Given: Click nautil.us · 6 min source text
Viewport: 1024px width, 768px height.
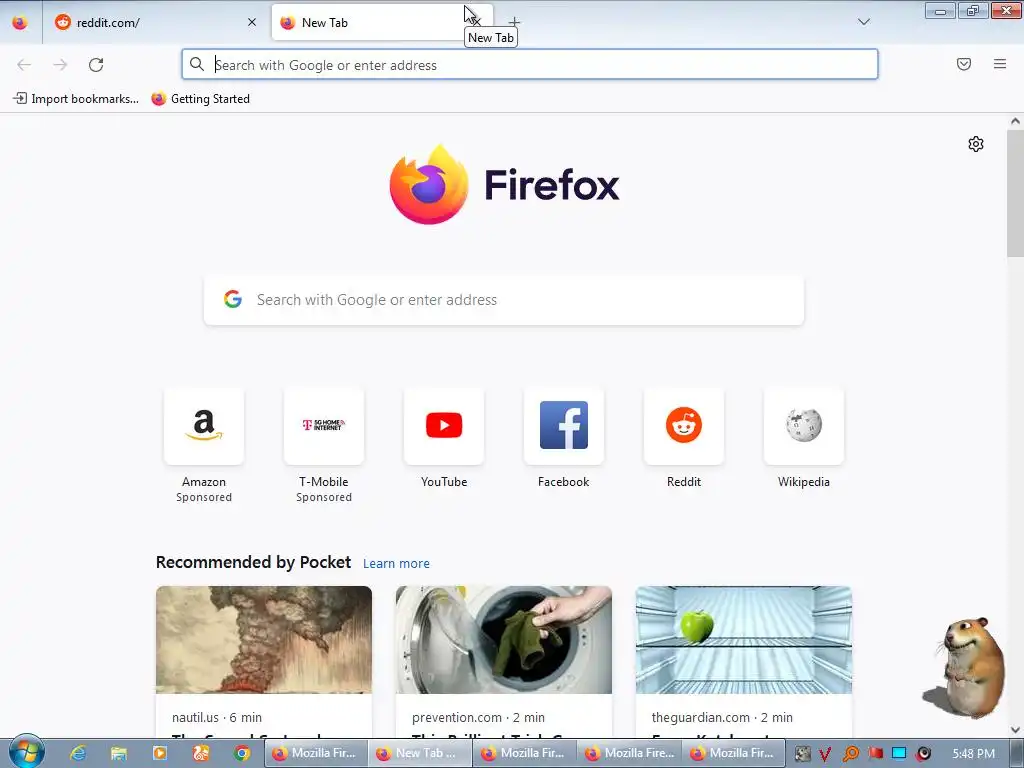Looking at the screenshot, I should [x=217, y=717].
